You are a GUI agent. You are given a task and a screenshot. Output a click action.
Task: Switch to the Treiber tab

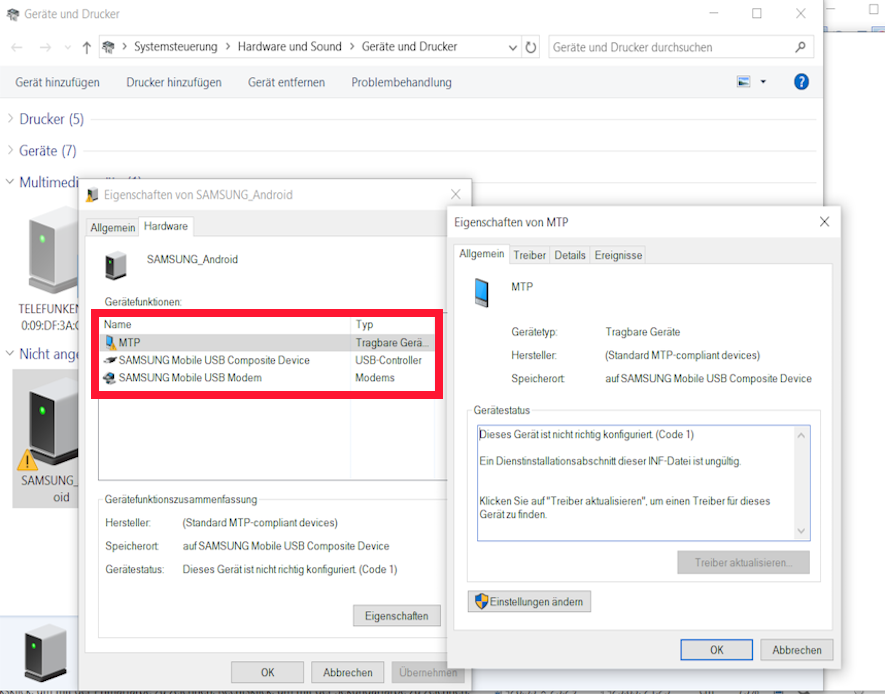[529, 255]
